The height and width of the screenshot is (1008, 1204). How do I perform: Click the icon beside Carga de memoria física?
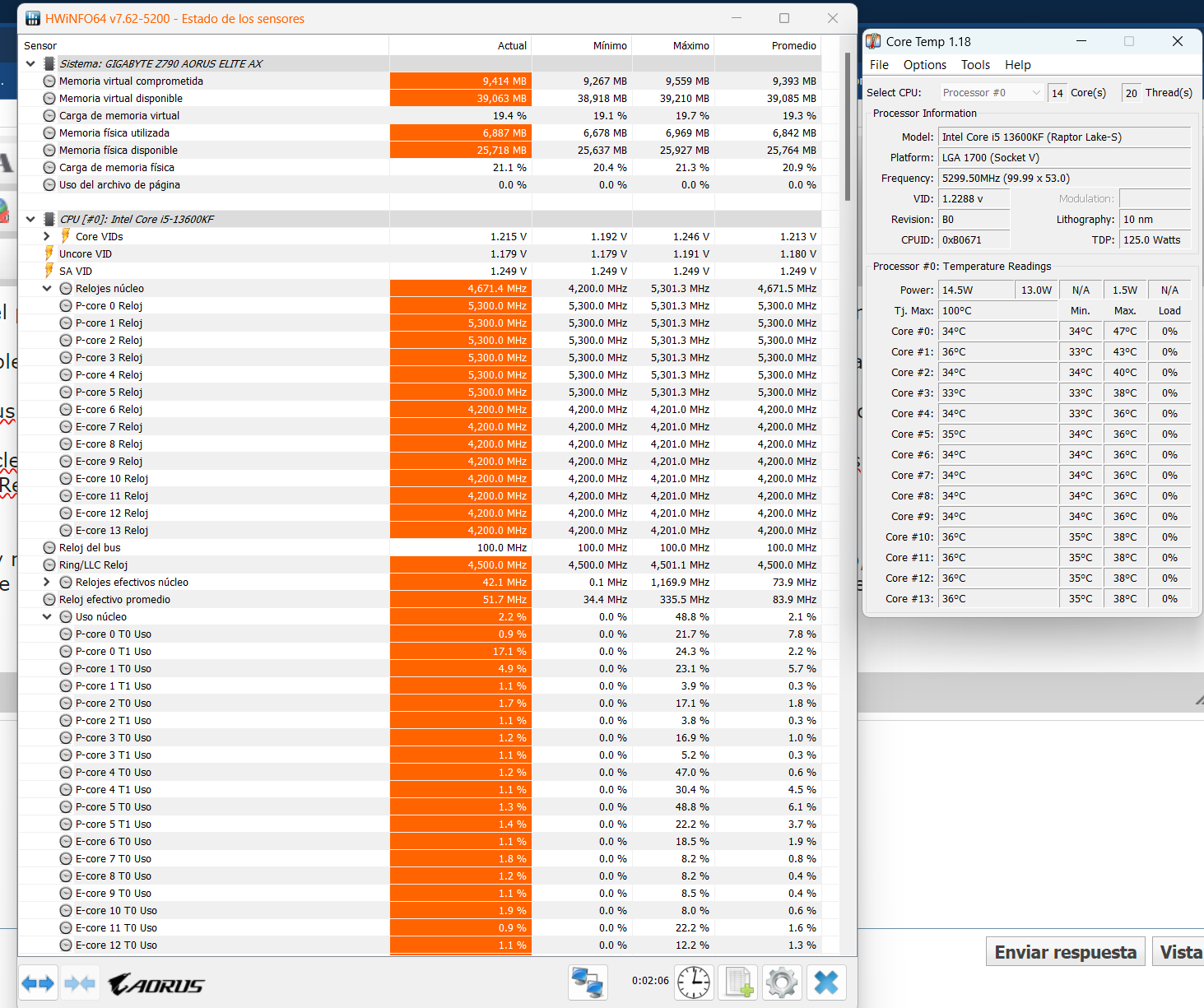pyautogui.click(x=49, y=167)
